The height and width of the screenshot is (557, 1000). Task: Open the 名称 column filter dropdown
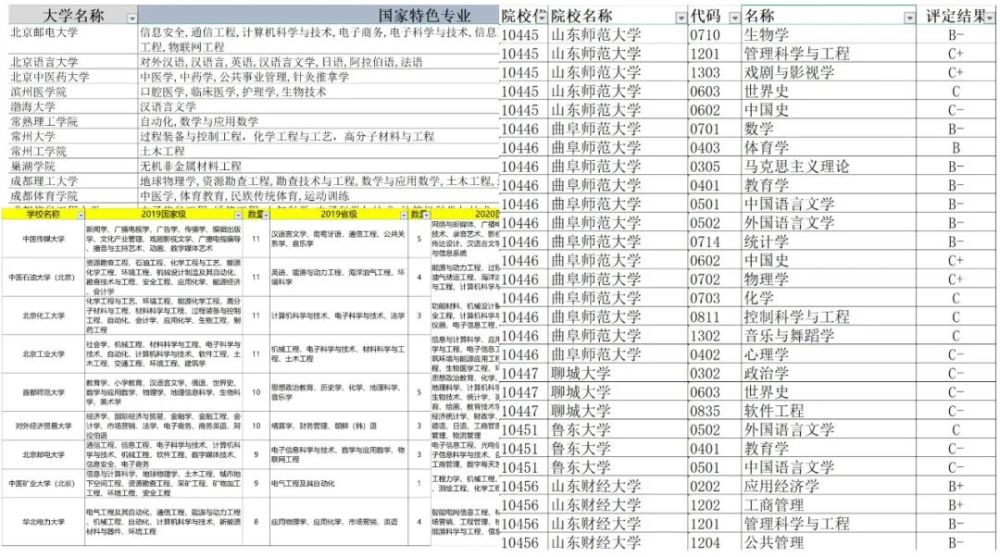[x=909, y=18]
